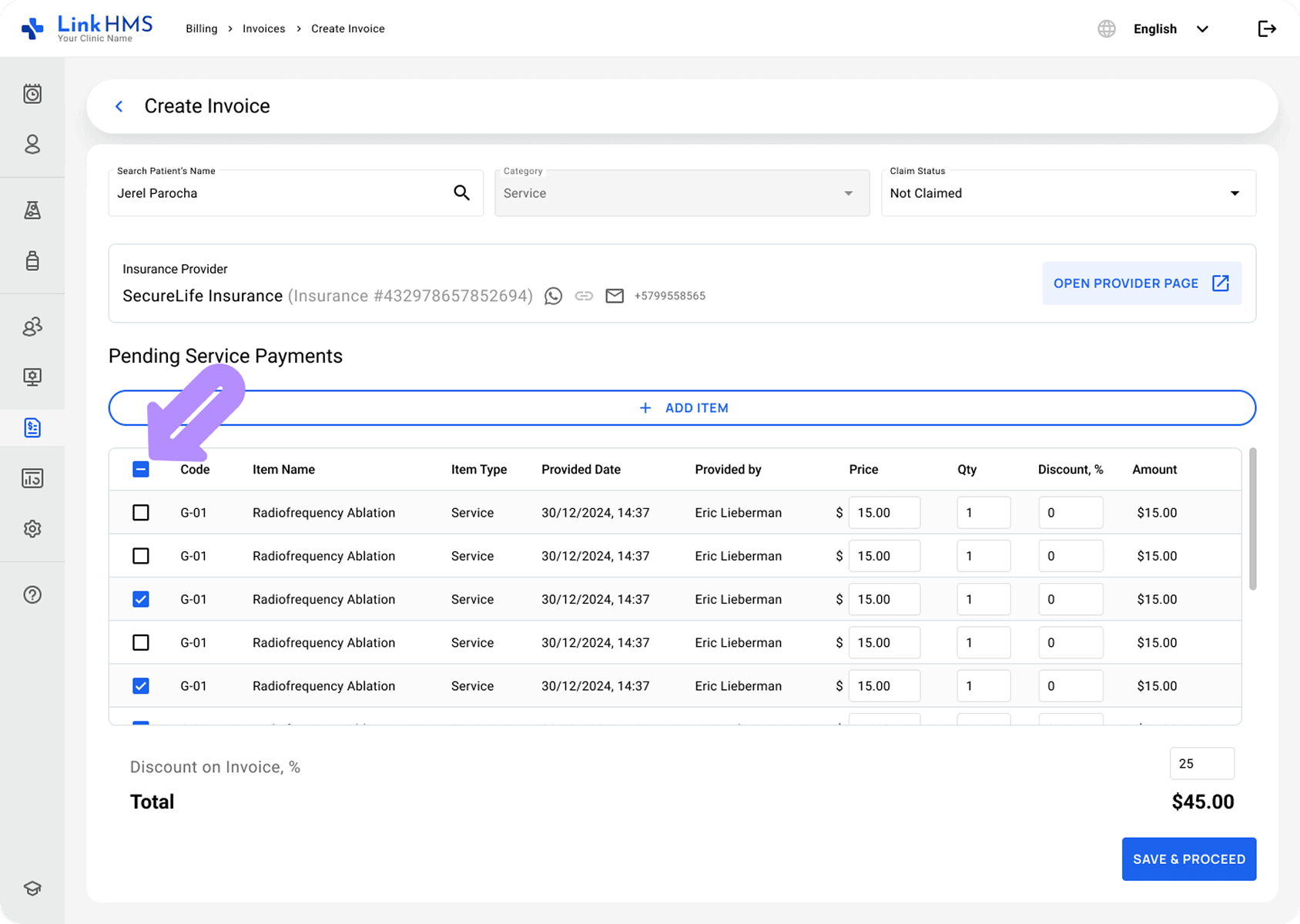
Task: Click the third row Qty field
Action: click(x=983, y=599)
